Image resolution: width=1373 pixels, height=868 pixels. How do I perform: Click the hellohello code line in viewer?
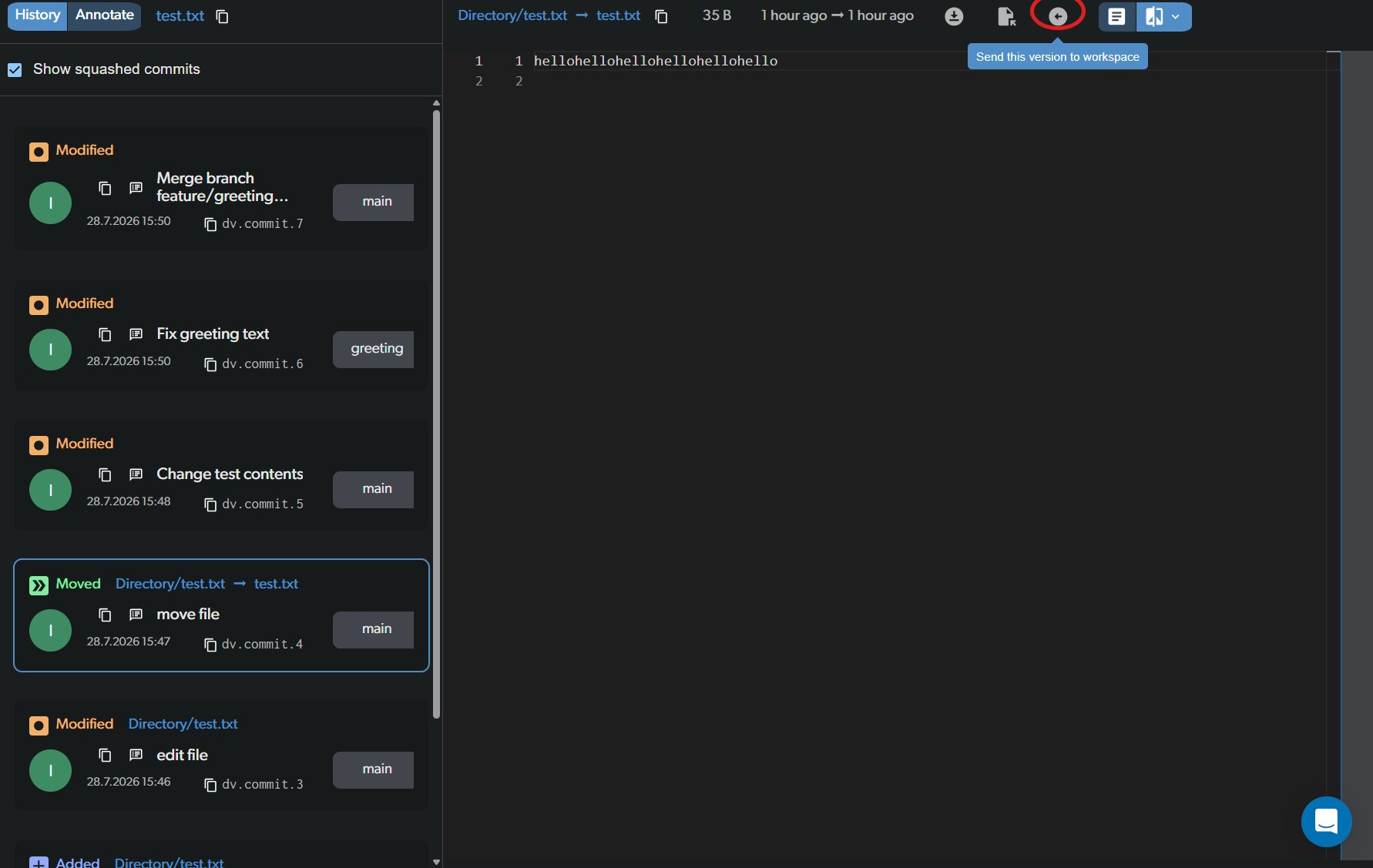pos(656,61)
